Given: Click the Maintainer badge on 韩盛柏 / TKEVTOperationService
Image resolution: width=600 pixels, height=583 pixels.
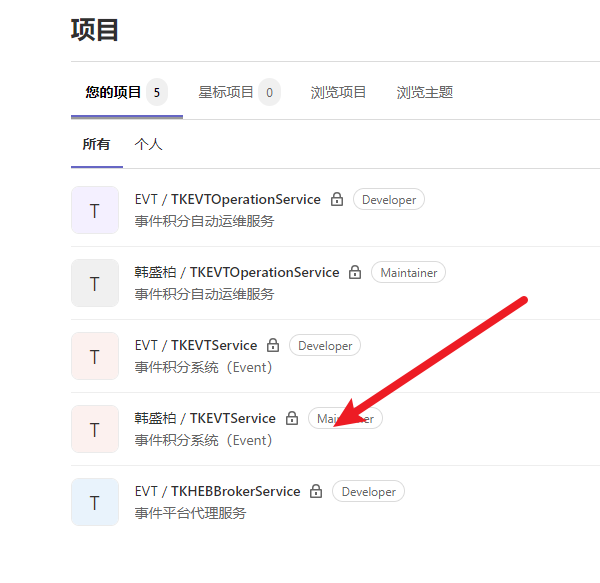Looking at the screenshot, I should pyautogui.click(x=409, y=273).
